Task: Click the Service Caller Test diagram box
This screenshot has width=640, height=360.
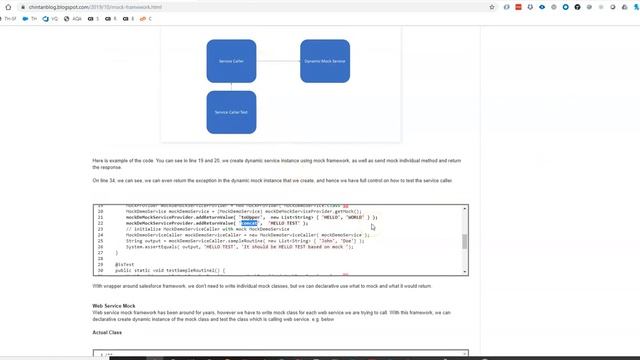Action: click(x=231, y=112)
